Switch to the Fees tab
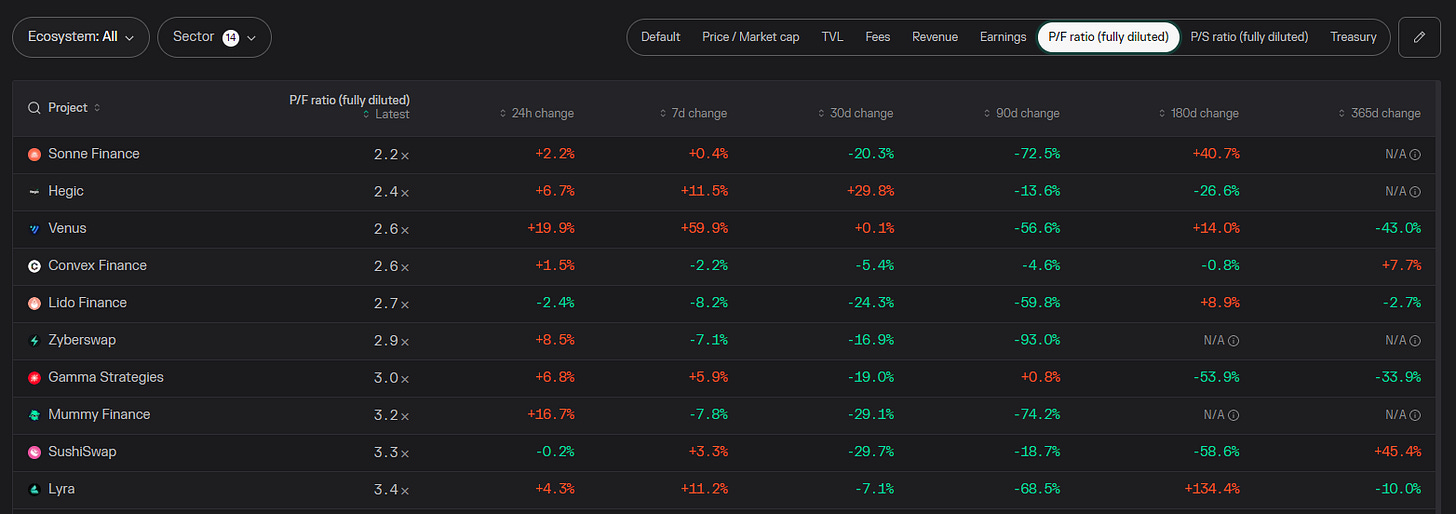Screen dimensions: 1456x514 pyautogui.click(x=878, y=37)
